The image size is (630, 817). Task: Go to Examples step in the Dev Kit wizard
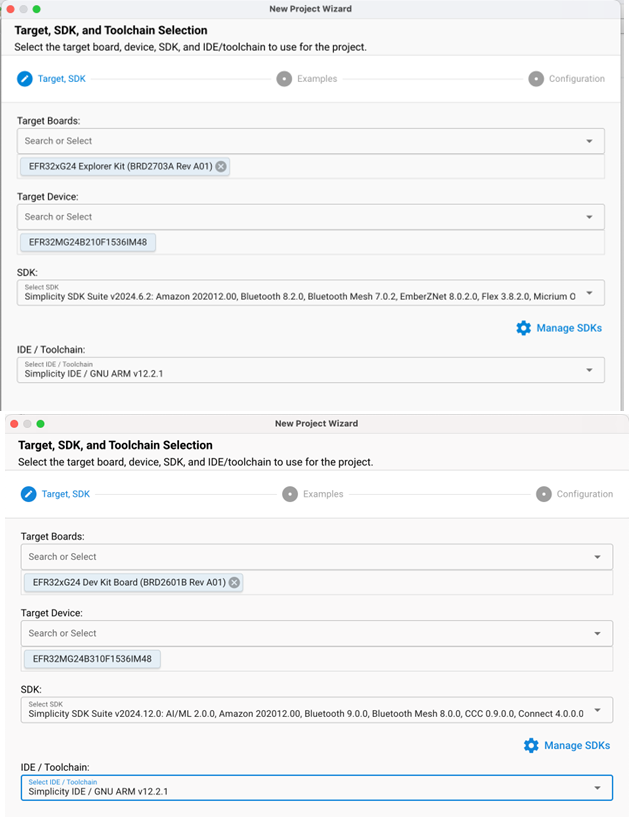(322, 494)
